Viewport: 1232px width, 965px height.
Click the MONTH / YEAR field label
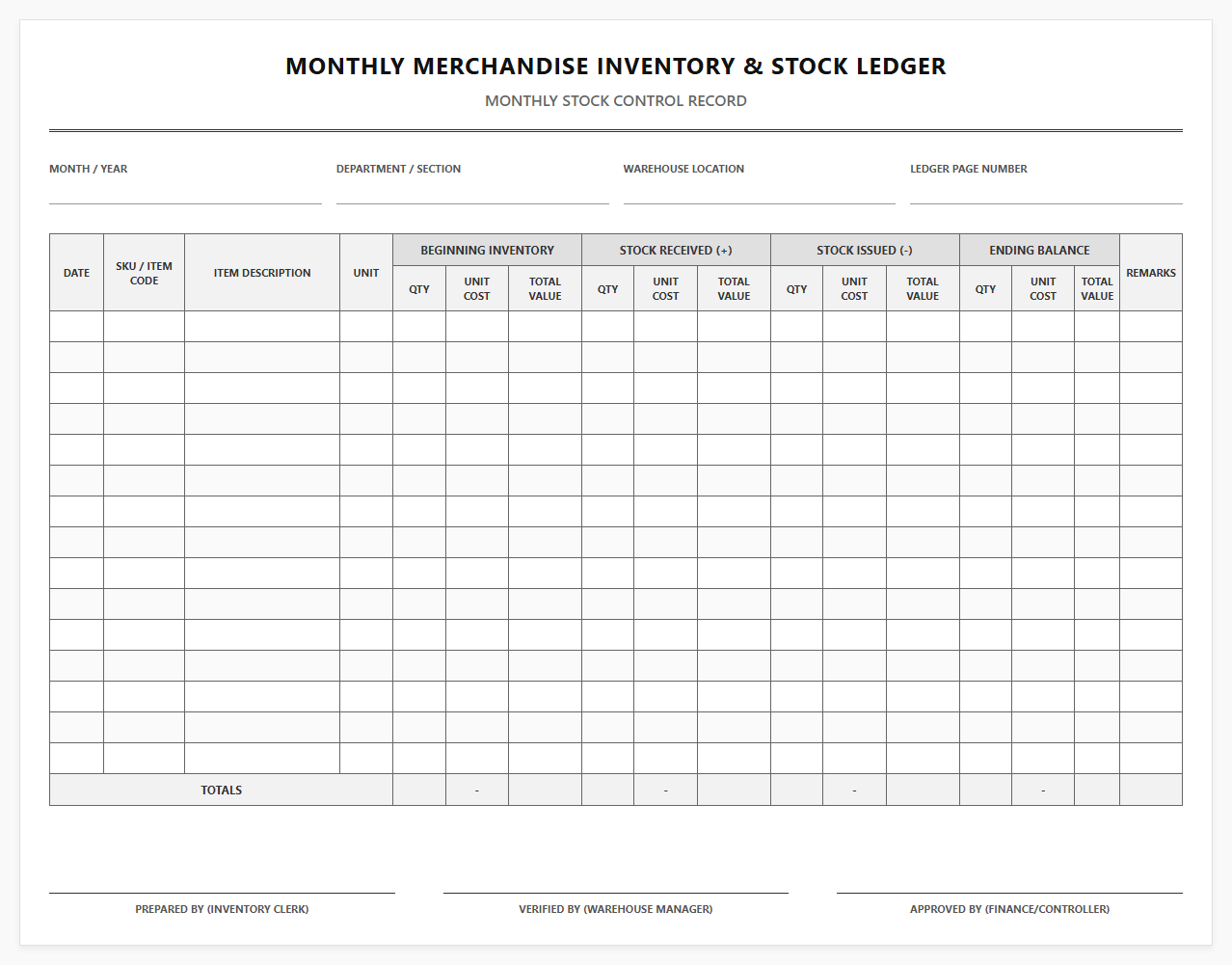click(89, 169)
